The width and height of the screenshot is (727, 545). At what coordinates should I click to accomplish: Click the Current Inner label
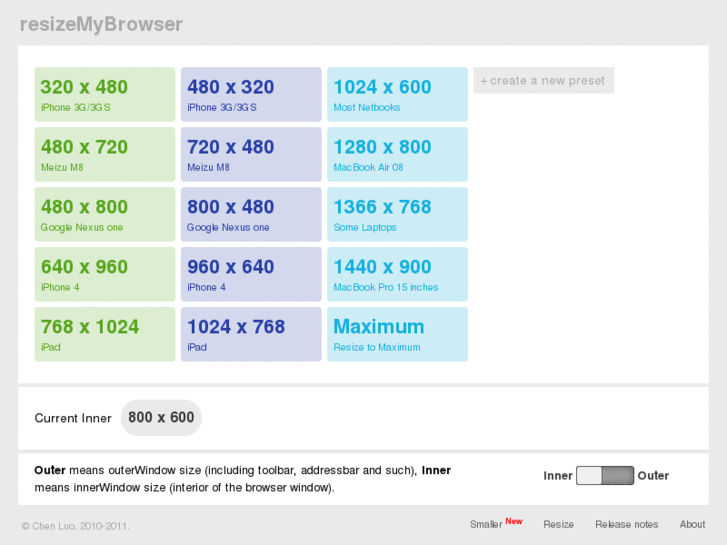[73, 418]
